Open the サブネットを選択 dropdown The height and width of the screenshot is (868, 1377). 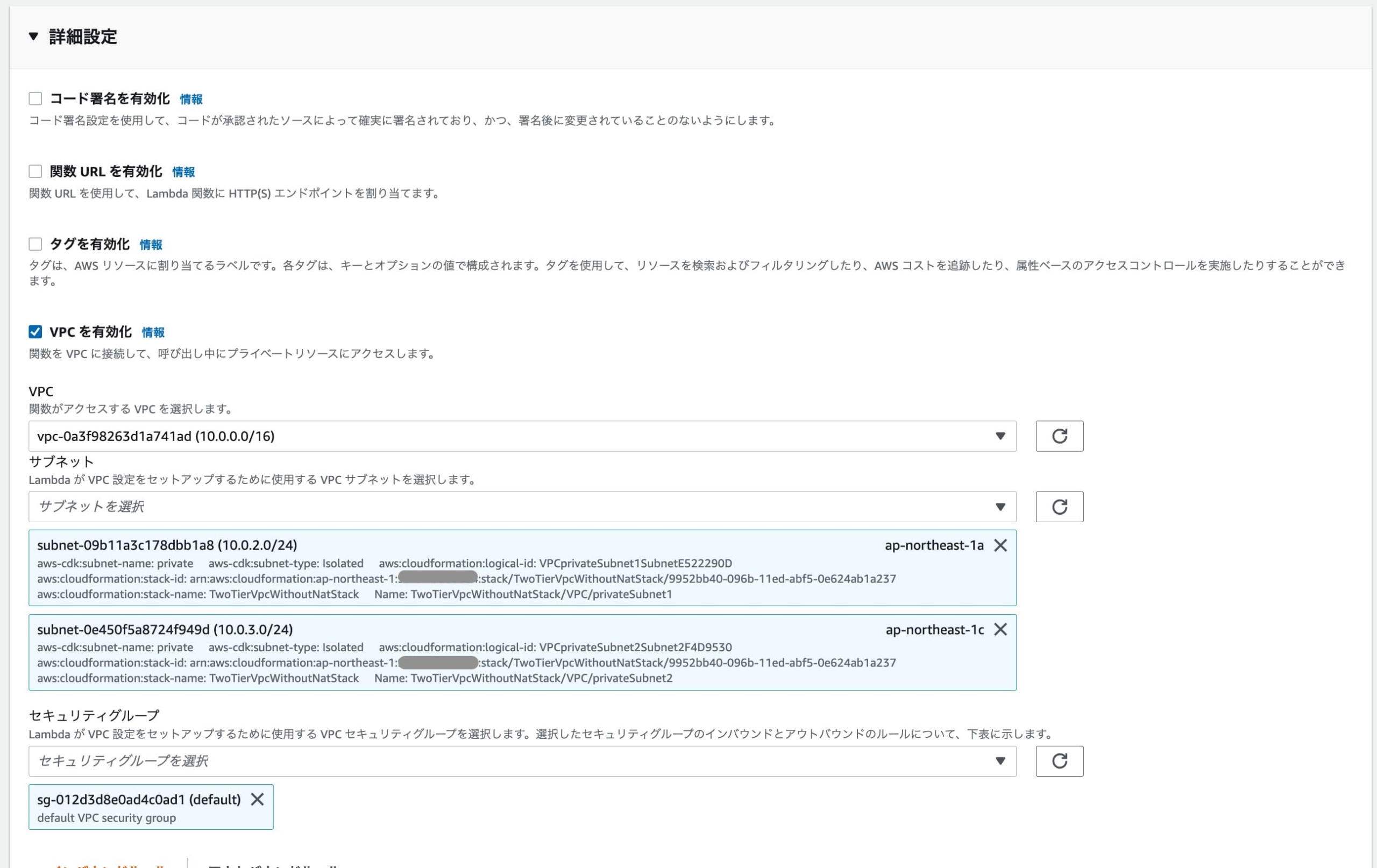pos(999,507)
